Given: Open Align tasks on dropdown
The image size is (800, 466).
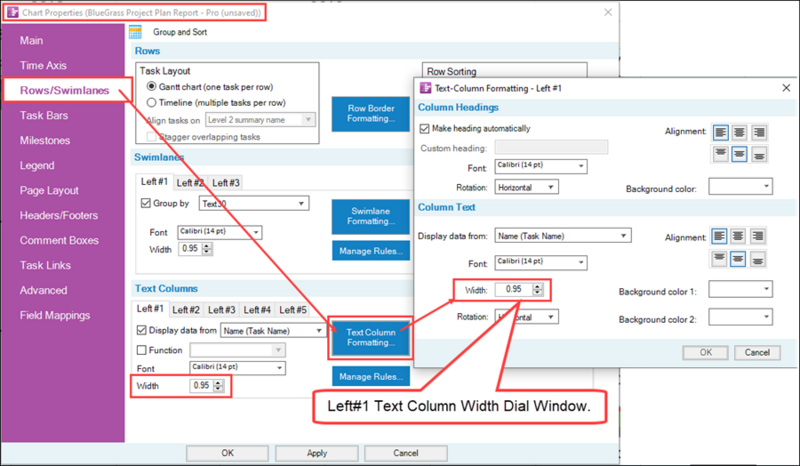Looking at the screenshot, I should 261,120.
